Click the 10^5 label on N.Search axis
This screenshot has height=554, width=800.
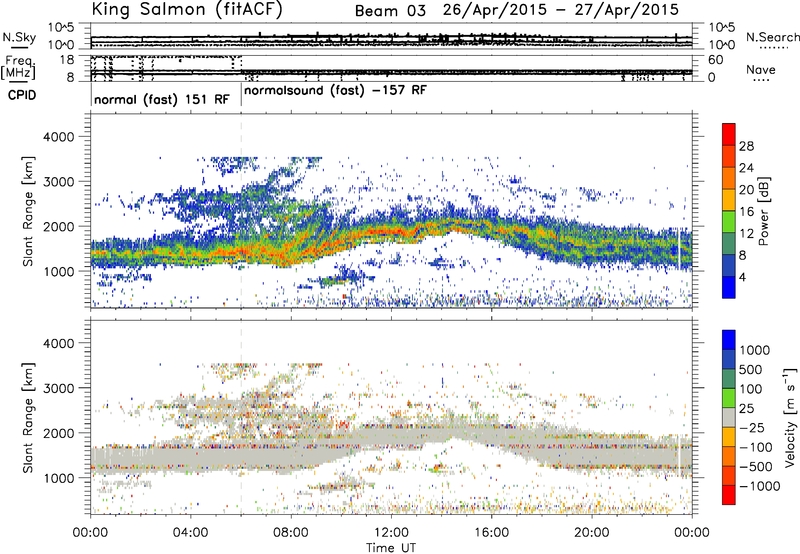(721, 27)
